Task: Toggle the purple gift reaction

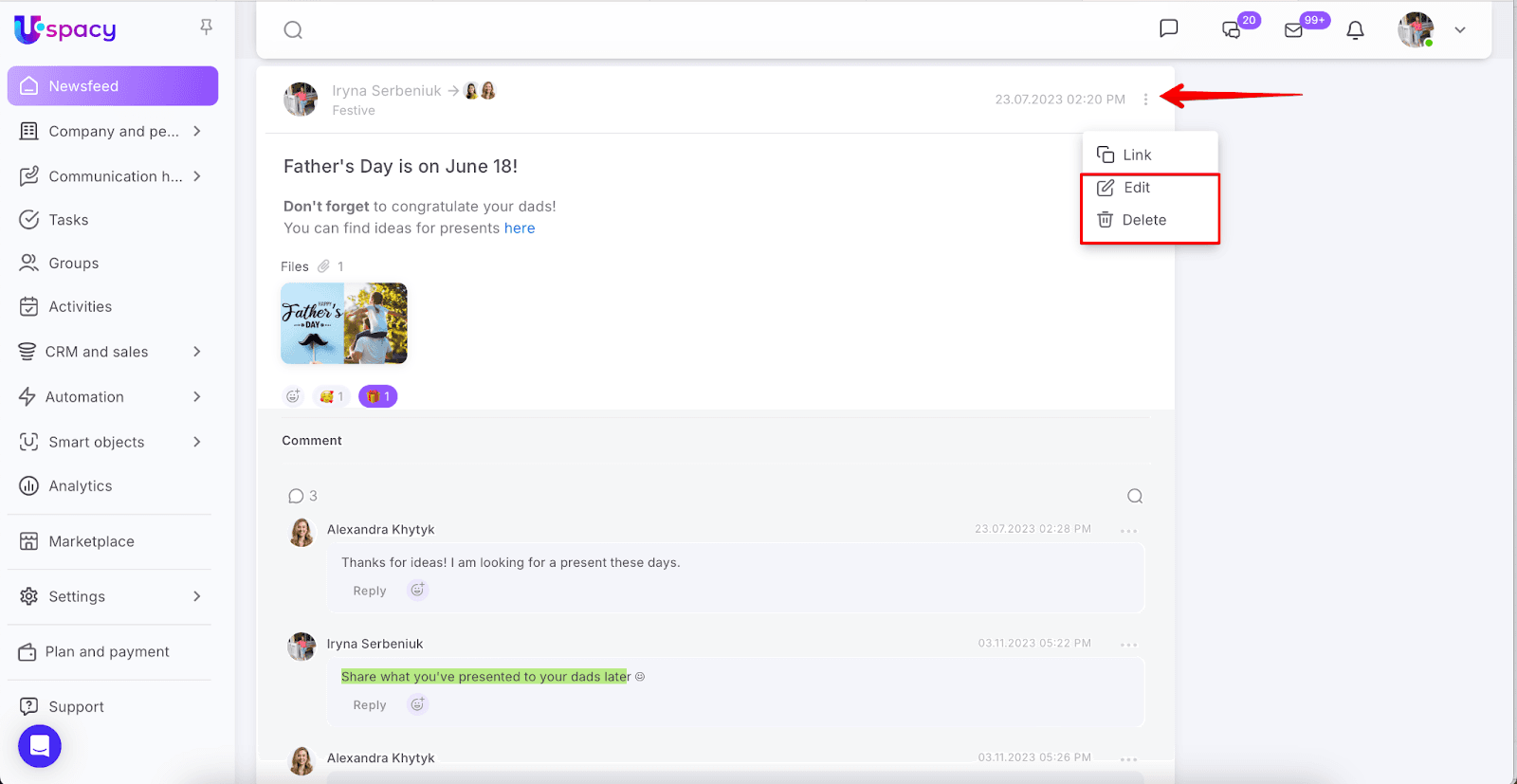Action: [x=377, y=396]
